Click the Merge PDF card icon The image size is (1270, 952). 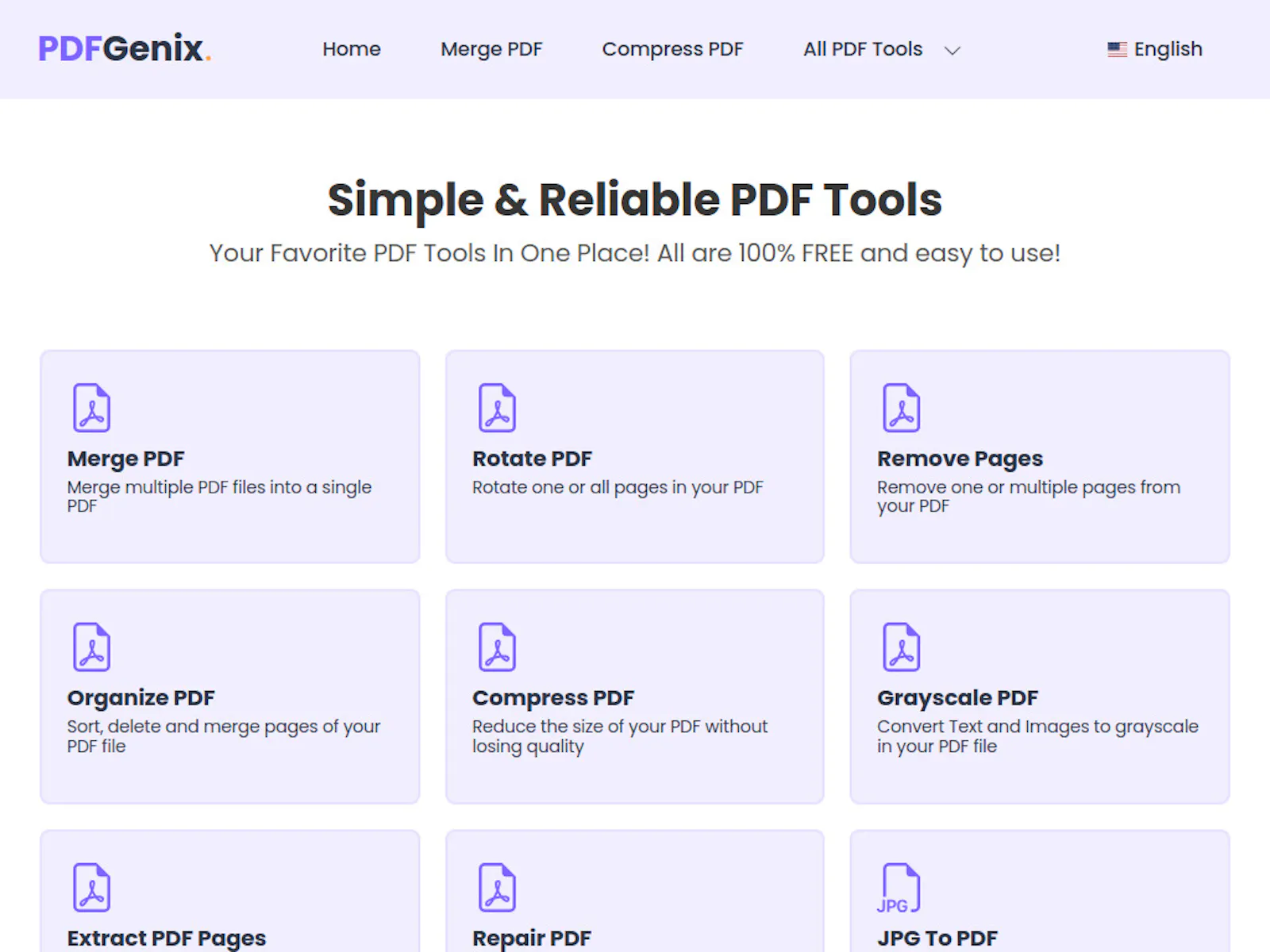(x=92, y=408)
